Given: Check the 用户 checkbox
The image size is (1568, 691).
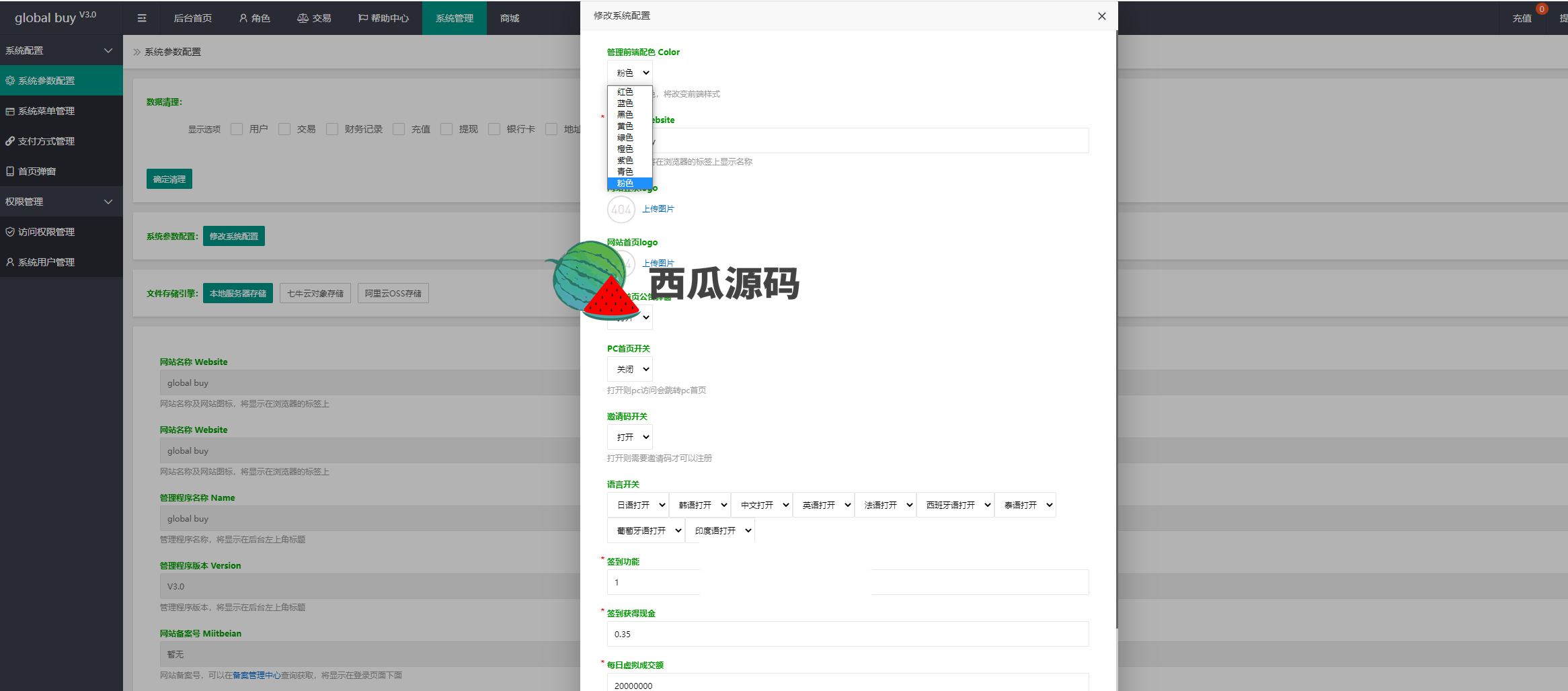Looking at the screenshot, I should click(x=237, y=129).
